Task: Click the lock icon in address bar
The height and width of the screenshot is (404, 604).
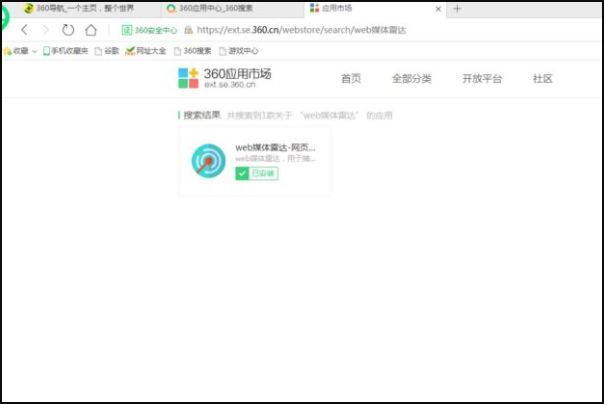Action: pos(188,30)
